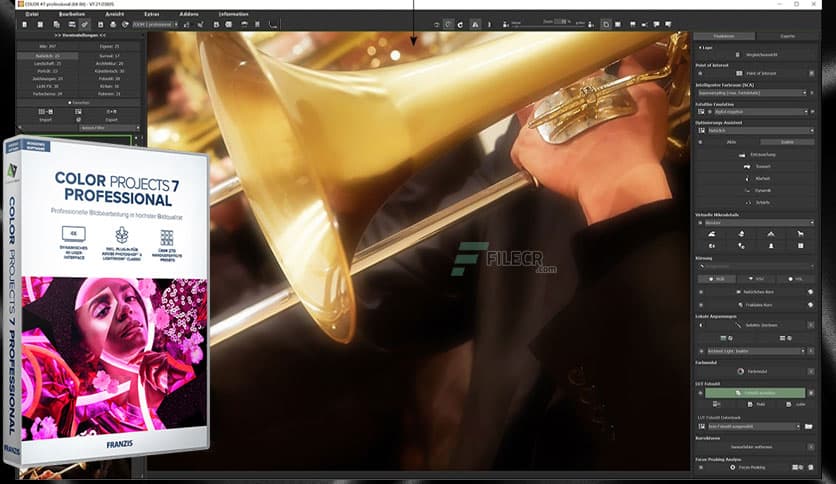Select the Künstlerisch preset category
This screenshot has width=836, height=484.
110,71
